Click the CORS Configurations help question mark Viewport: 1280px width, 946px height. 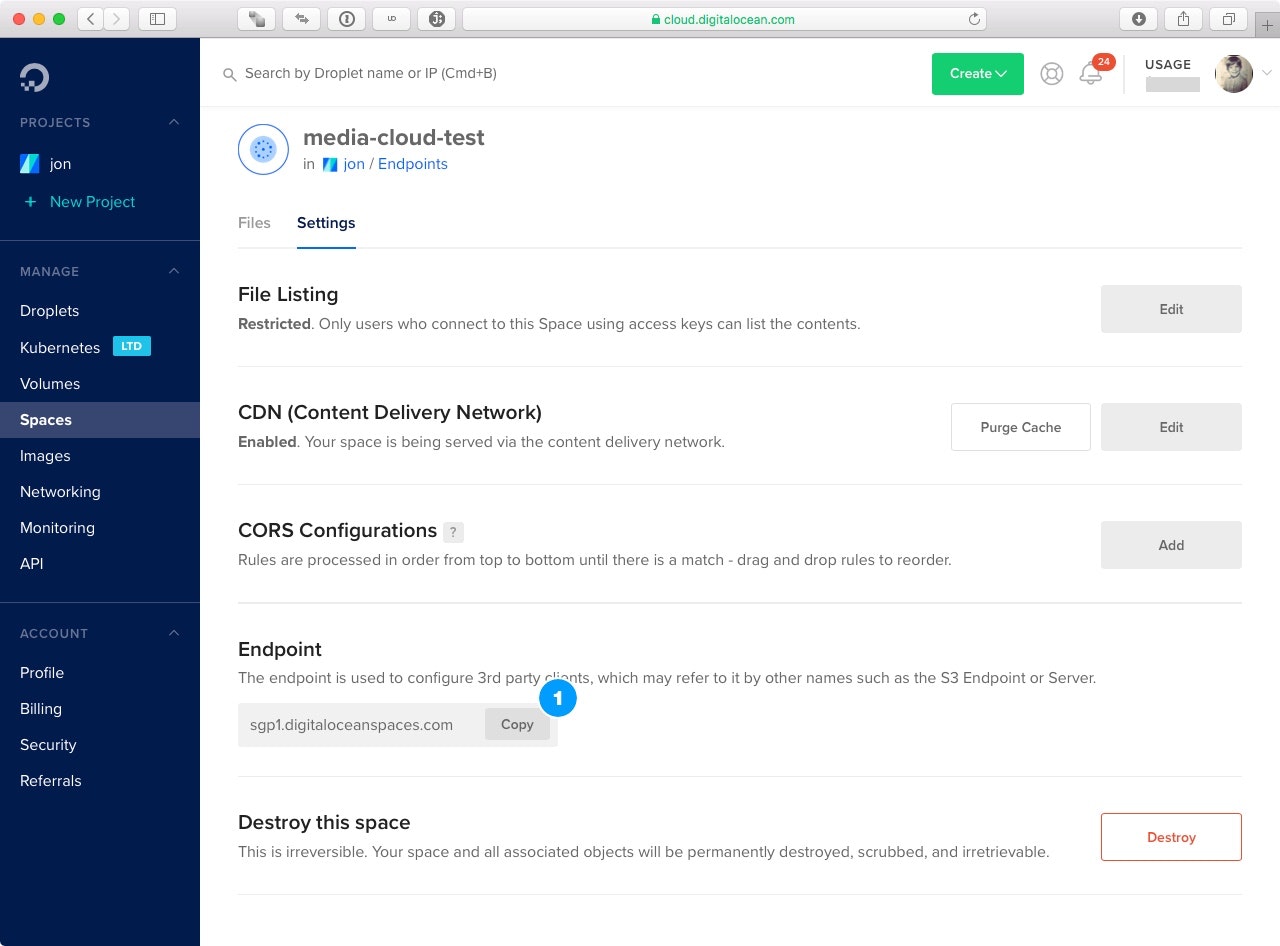point(454,532)
